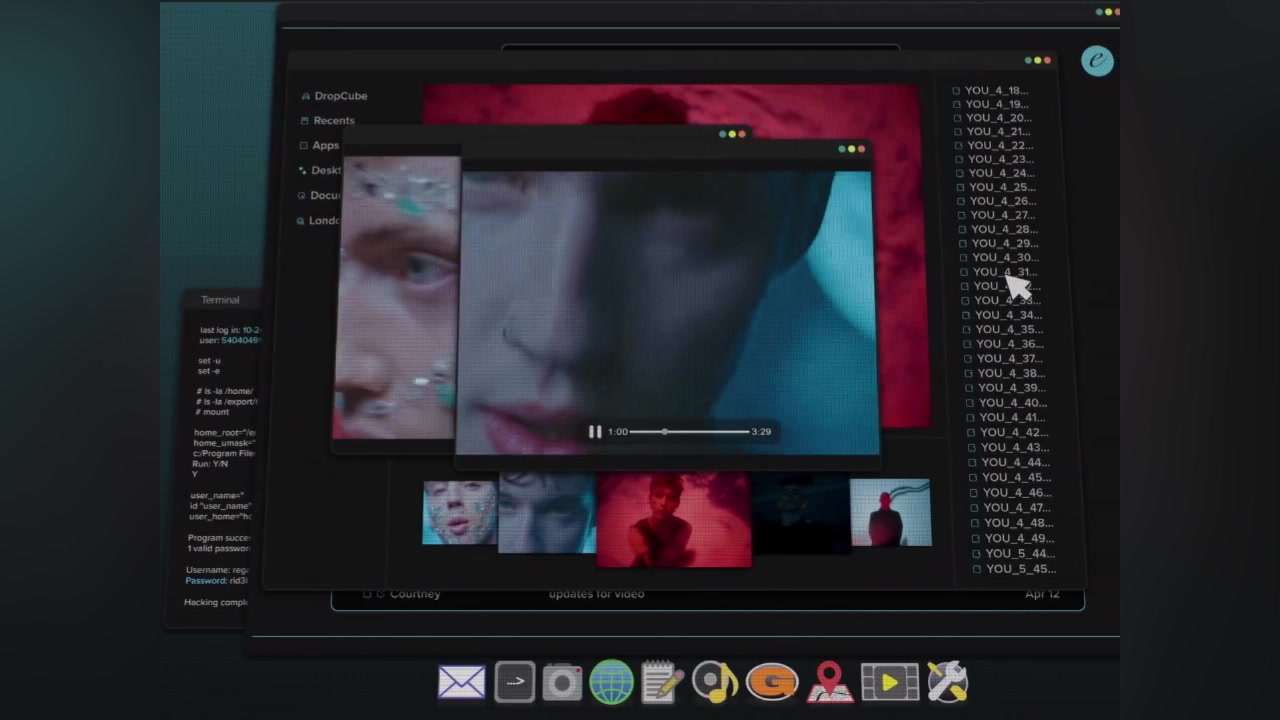Open DropCube in the sidebar
Screen dimensions: 1280x720
341,96
